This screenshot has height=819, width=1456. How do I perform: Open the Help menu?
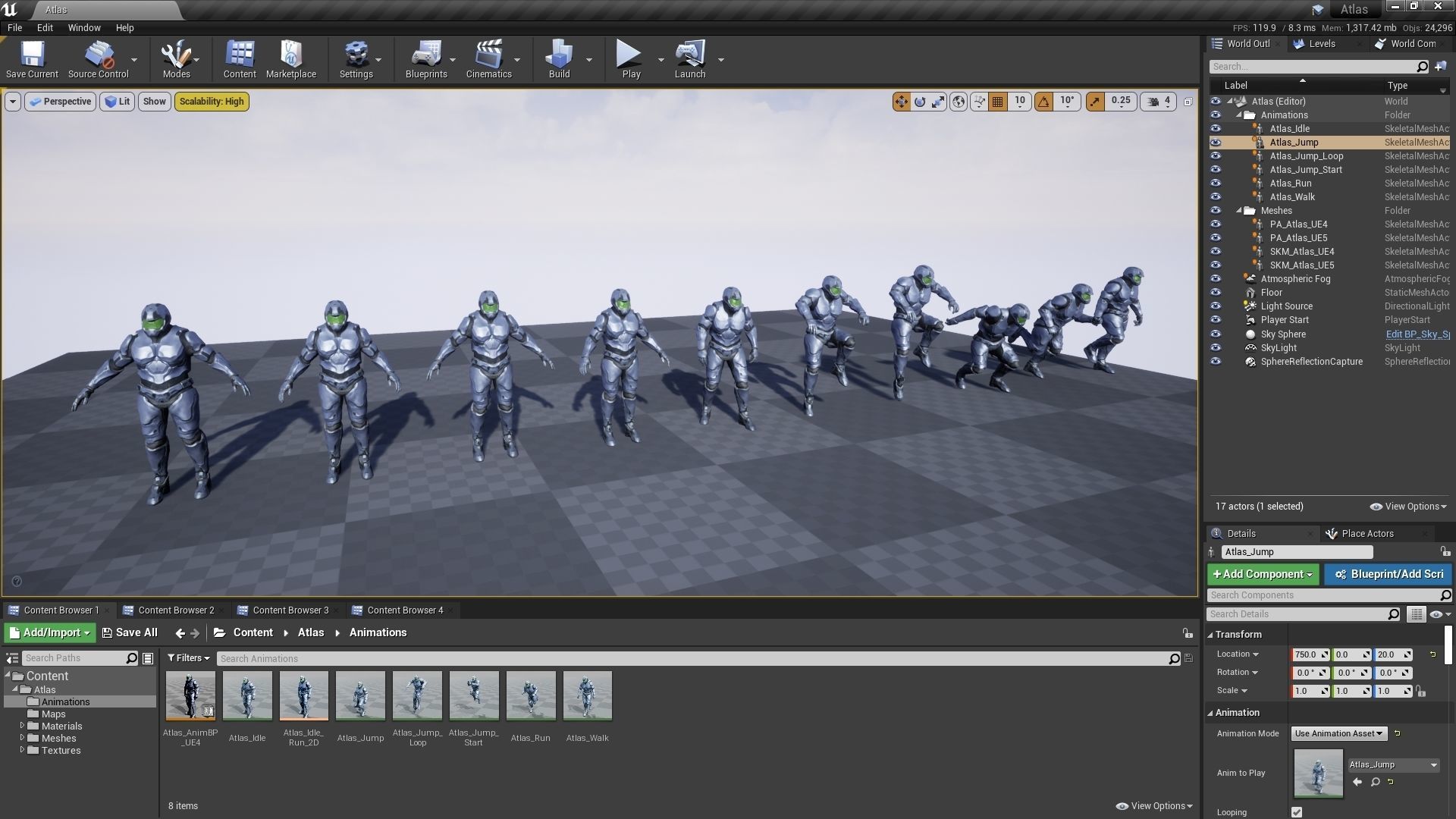[124, 27]
